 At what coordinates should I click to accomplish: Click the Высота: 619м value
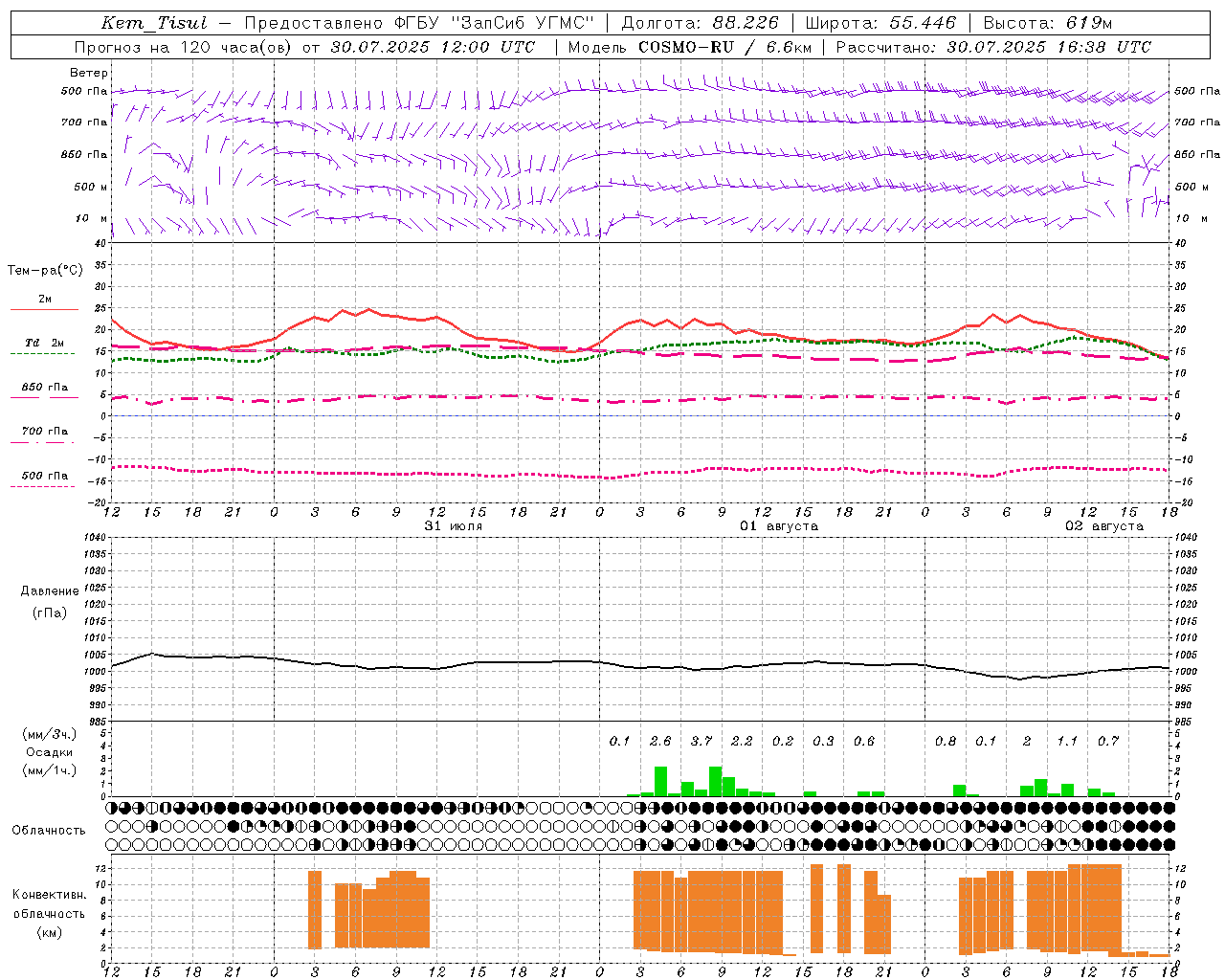(1048, 23)
